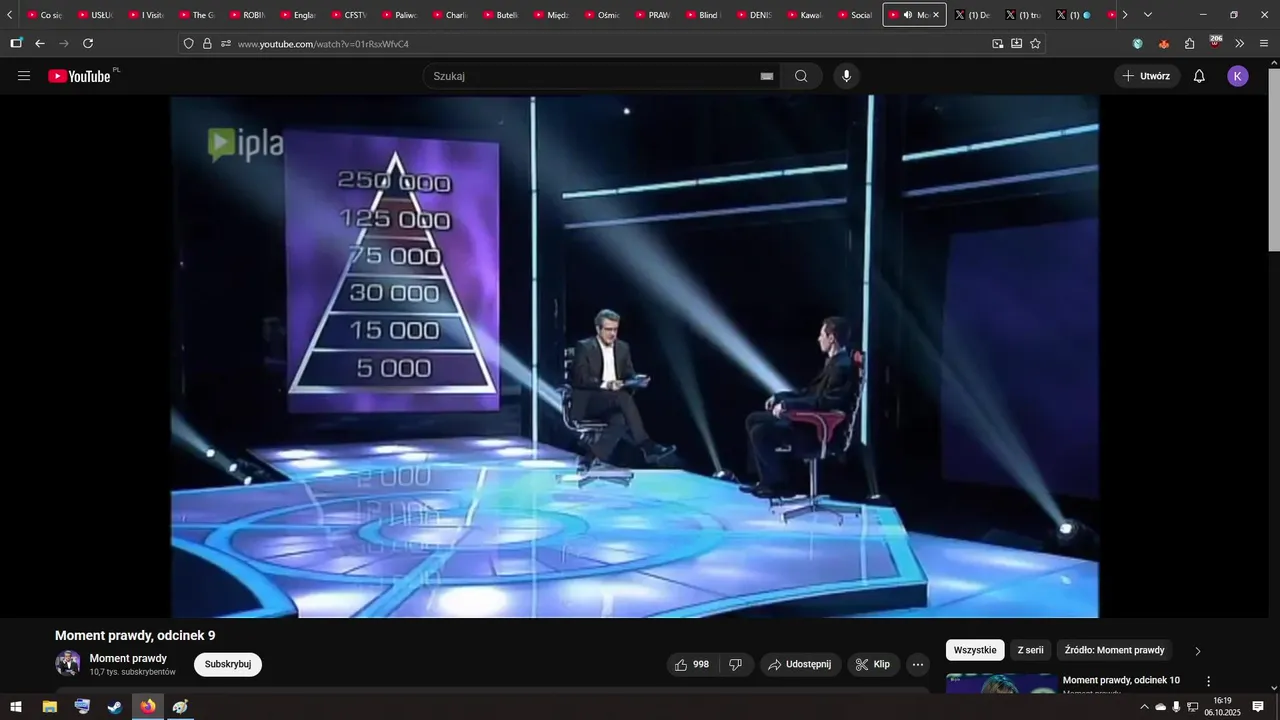This screenshot has width=1280, height=720.
Task: Click the Utwórz create button
Action: (1147, 76)
